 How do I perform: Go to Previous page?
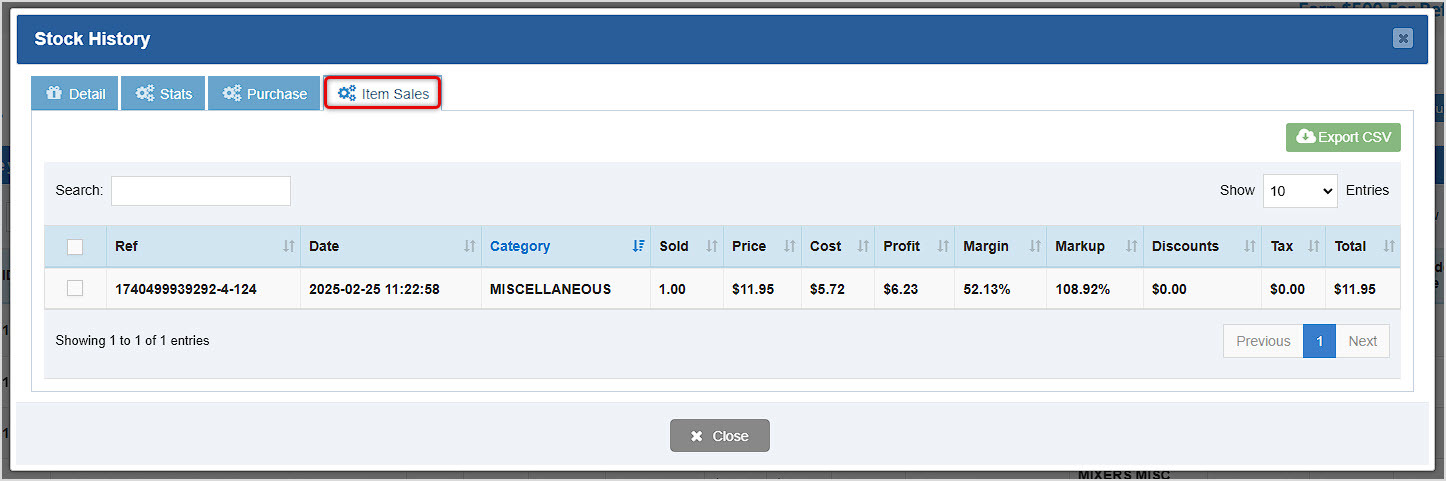[1263, 341]
